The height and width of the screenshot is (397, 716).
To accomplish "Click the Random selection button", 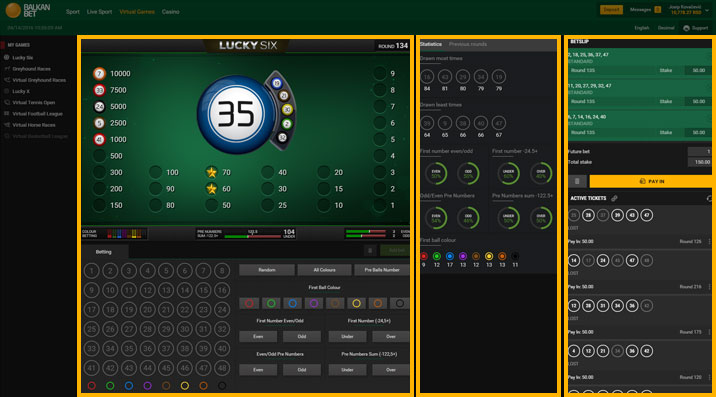I will [267, 270].
